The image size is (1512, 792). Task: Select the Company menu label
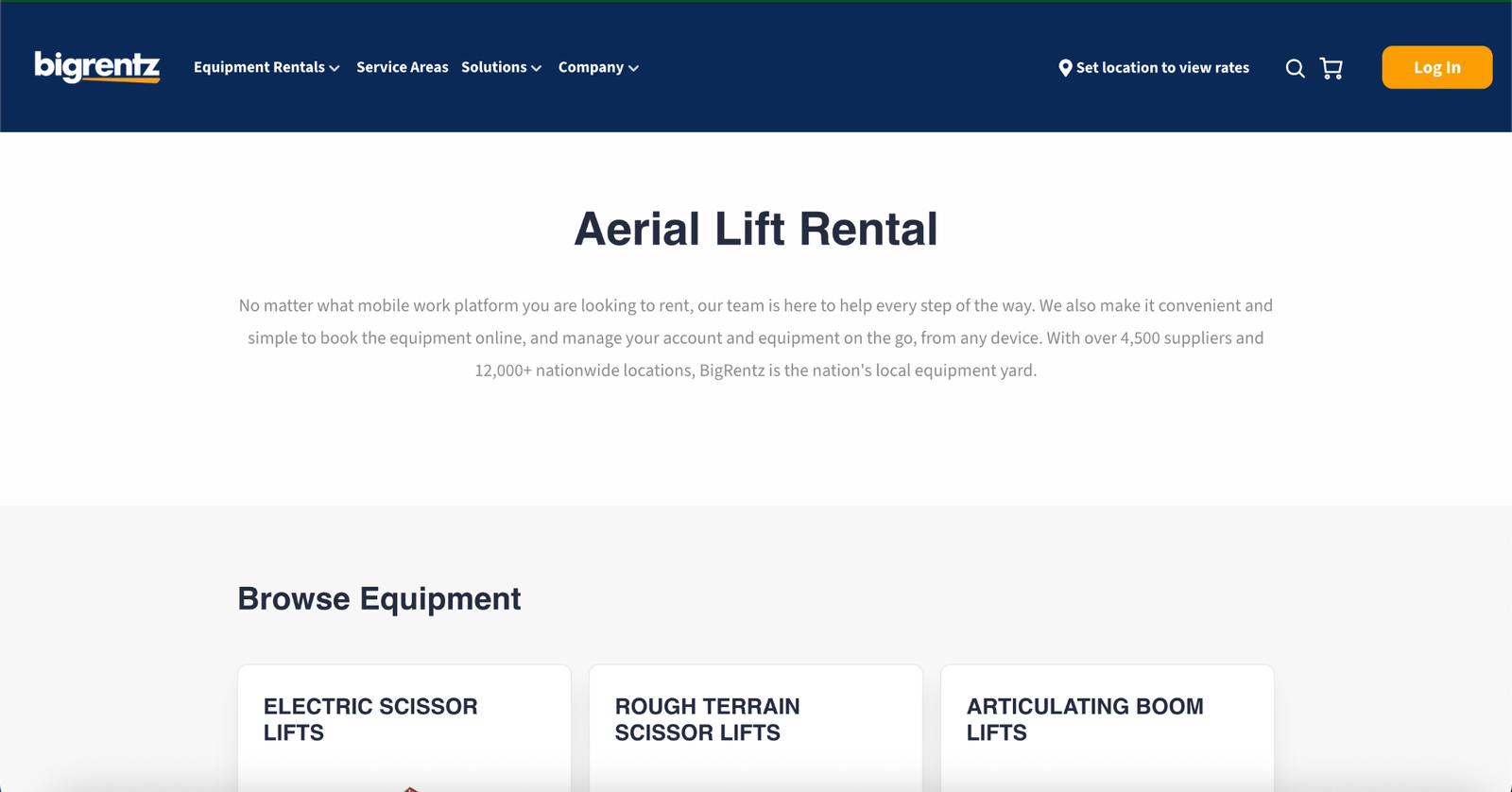591,67
